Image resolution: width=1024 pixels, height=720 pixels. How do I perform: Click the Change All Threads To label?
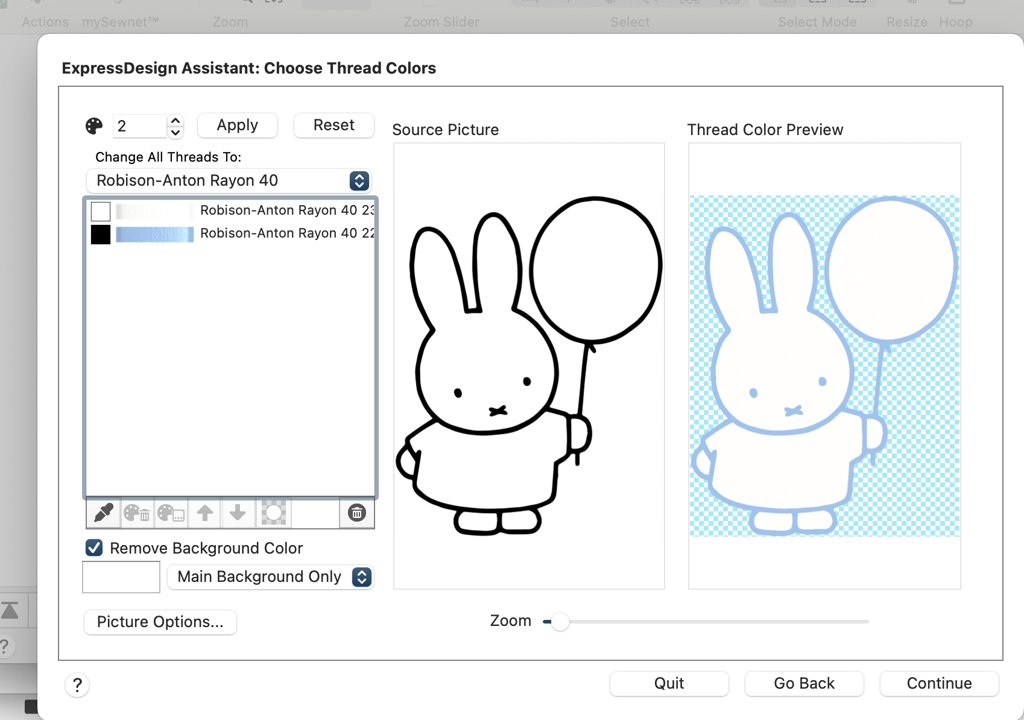168,157
